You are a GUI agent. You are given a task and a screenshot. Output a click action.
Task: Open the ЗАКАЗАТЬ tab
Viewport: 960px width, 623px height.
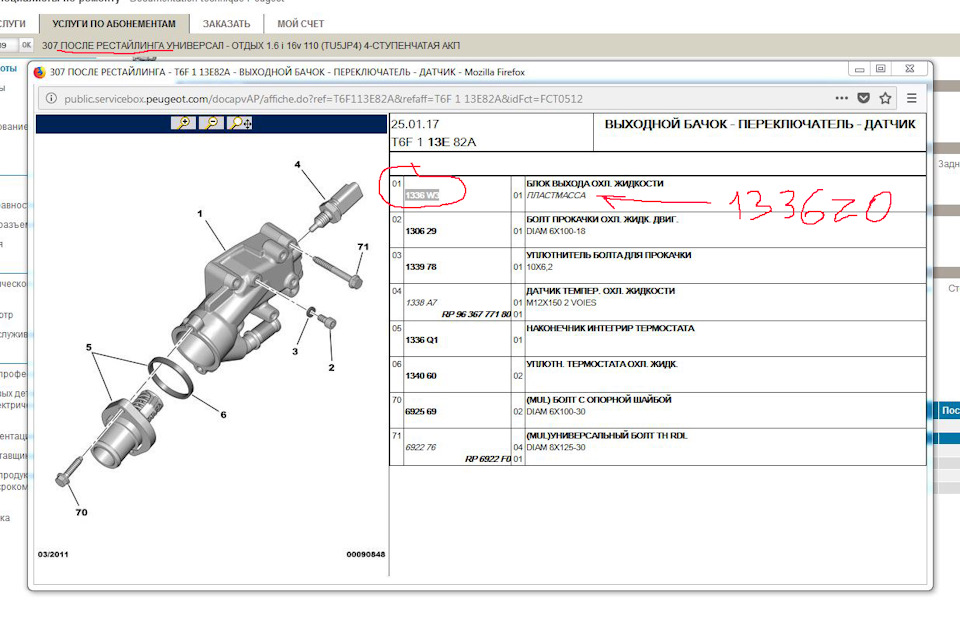[227, 24]
